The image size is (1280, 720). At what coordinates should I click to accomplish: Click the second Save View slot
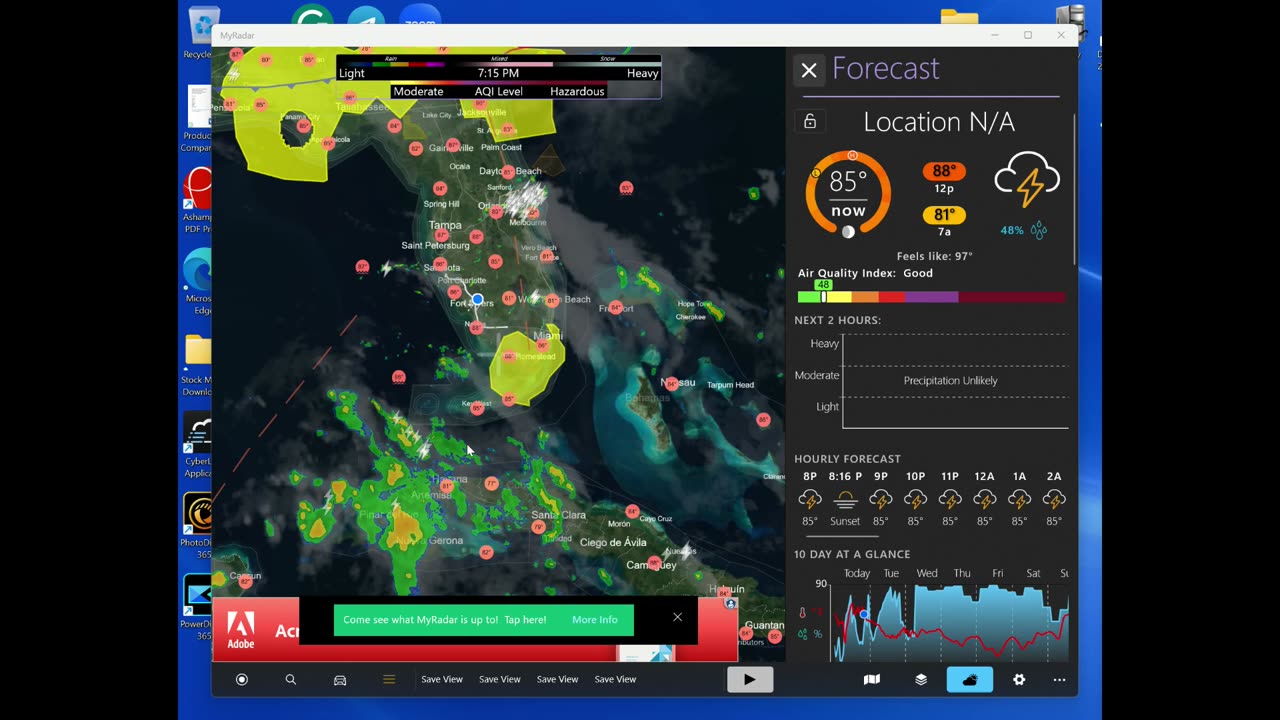click(500, 679)
